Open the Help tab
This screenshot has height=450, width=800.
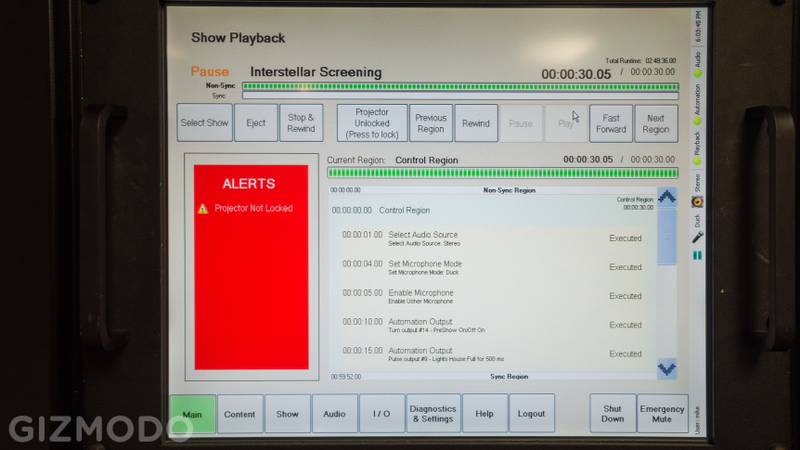485,414
